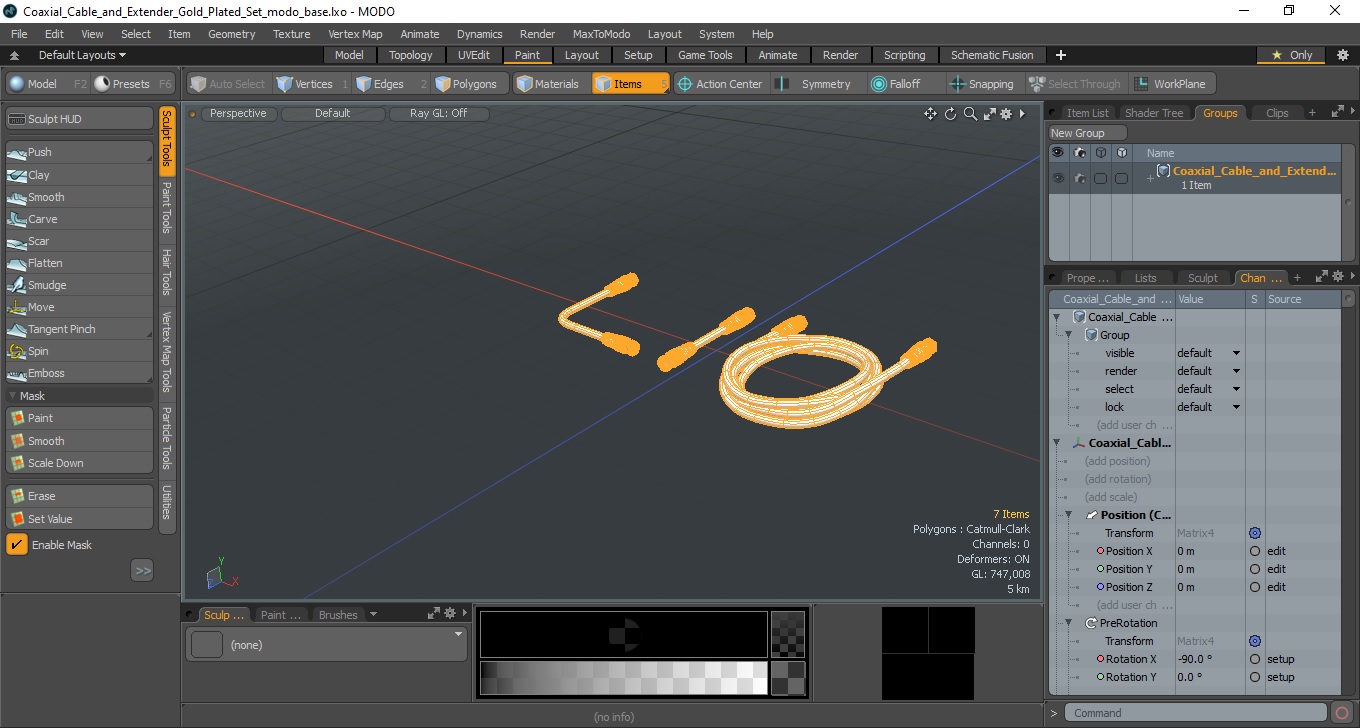Toggle the Enable Mask checkbox
Image resolution: width=1360 pixels, height=728 pixels.
[17, 545]
